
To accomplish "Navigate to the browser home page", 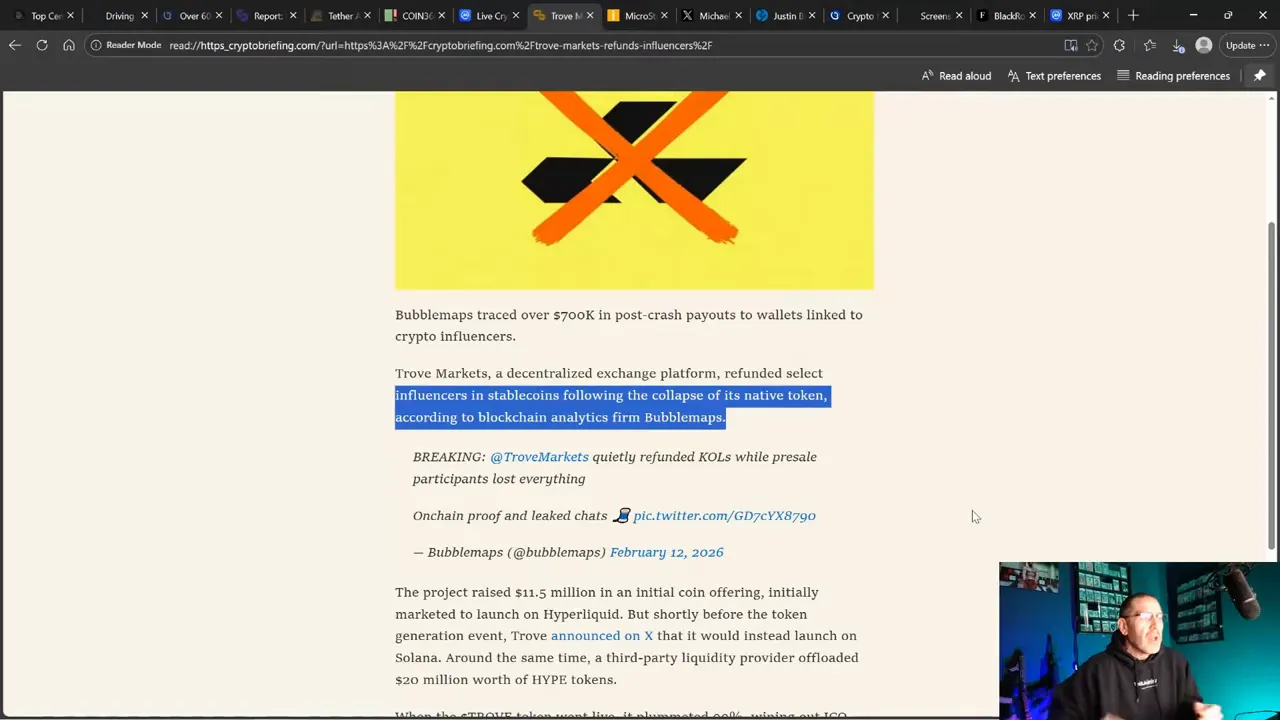I will click(67, 45).
